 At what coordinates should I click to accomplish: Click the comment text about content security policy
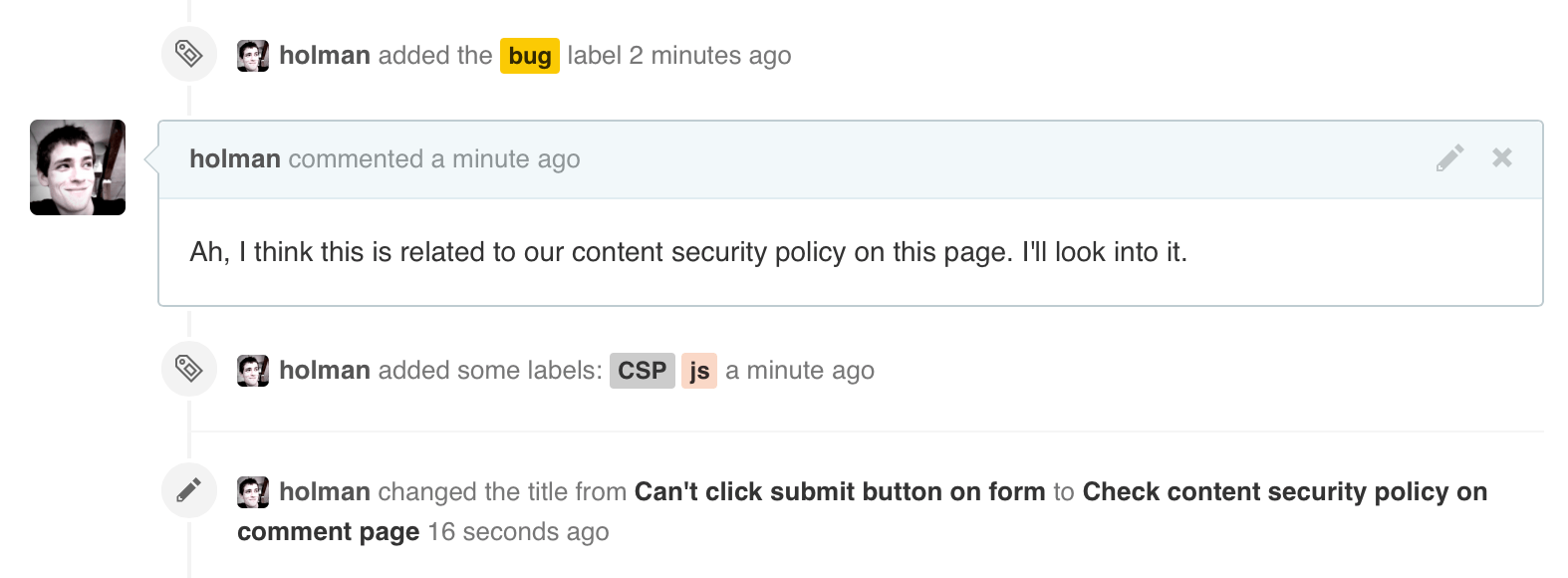688,252
